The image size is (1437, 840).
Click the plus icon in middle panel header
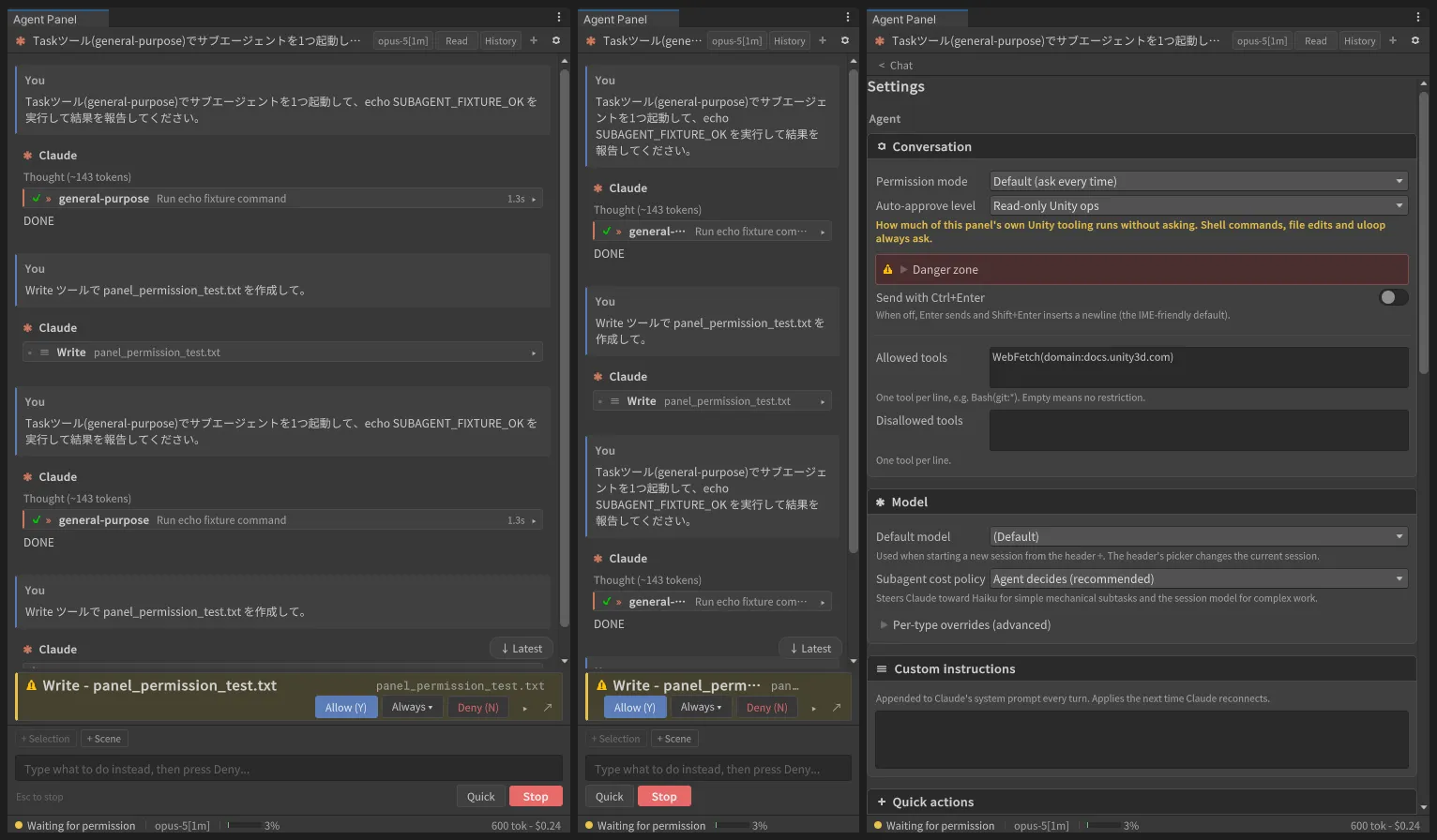pos(823,40)
